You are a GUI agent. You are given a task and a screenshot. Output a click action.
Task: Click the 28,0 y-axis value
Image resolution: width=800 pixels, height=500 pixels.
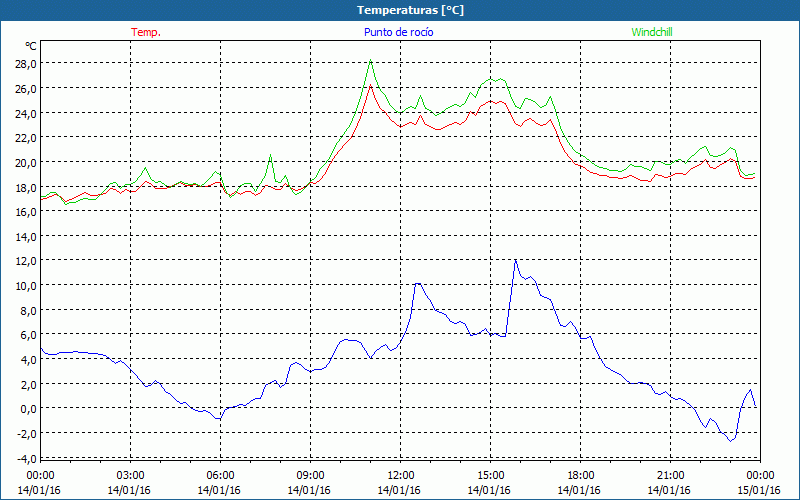click(26, 64)
